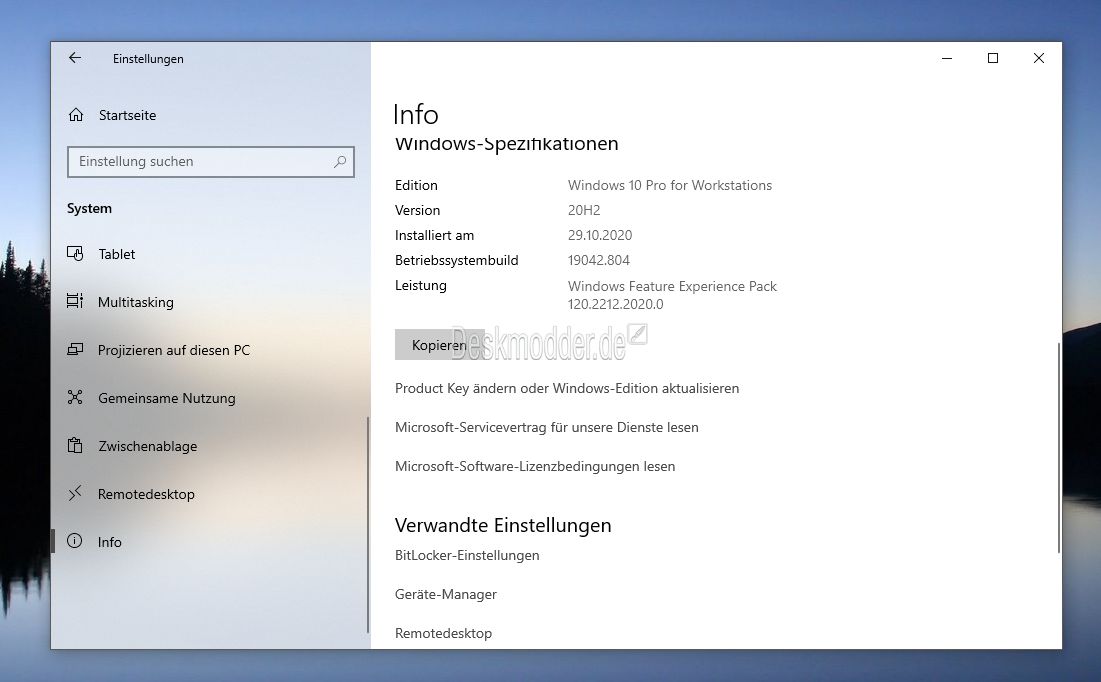Click the Einstellungen window title
Image resolution: width=1101 pixels, height=682 pixels.
pos(148,59)
